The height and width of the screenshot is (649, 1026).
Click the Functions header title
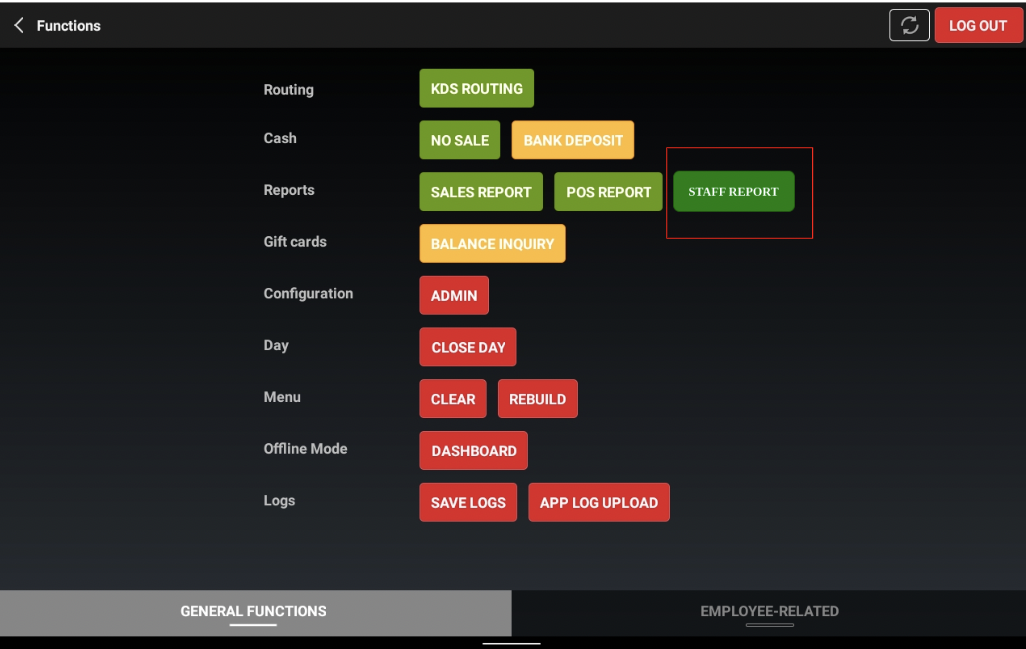[69, 26]
